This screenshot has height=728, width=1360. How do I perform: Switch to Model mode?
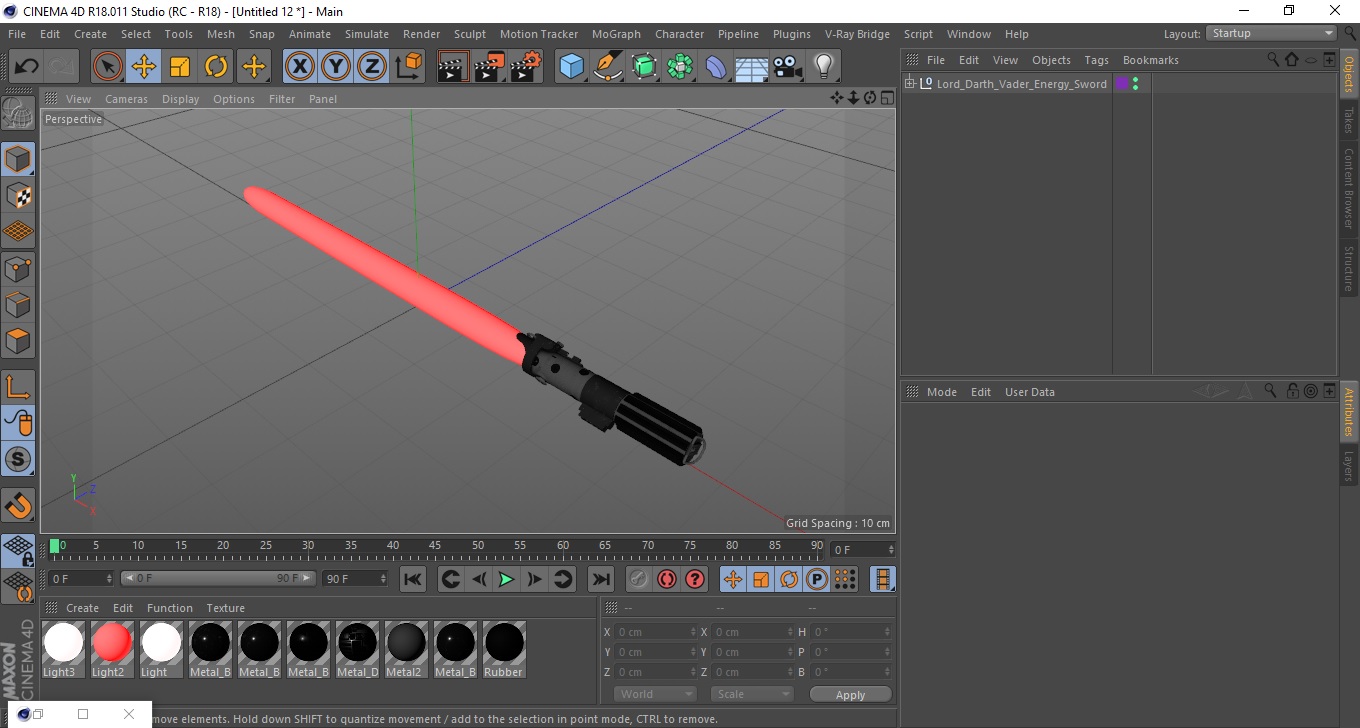coord(18,159)
